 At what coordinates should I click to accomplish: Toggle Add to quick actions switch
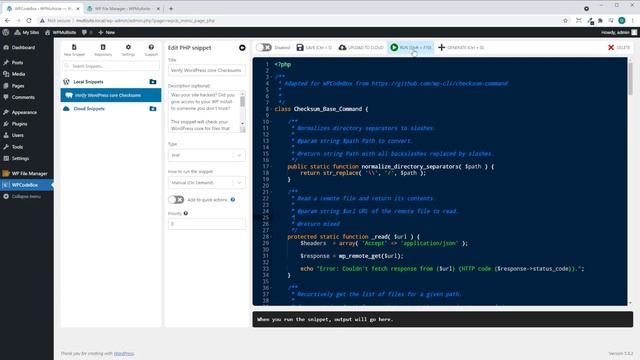point(176,200)
